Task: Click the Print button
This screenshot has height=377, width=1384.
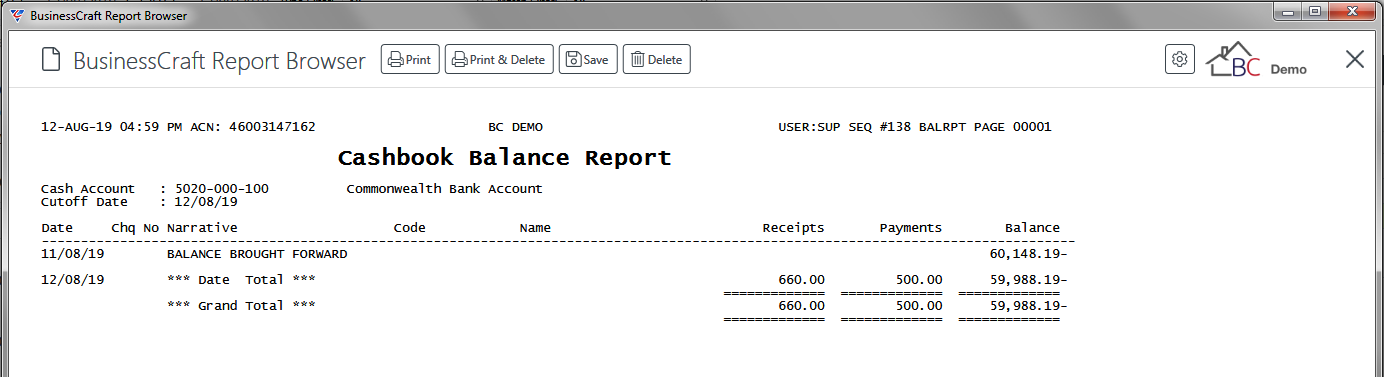Action: tap(410, 60)
